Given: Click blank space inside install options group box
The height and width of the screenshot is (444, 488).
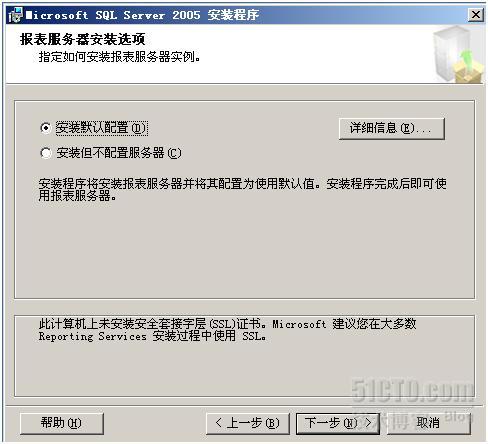Looking at the screenshot, I should (244, 250).
